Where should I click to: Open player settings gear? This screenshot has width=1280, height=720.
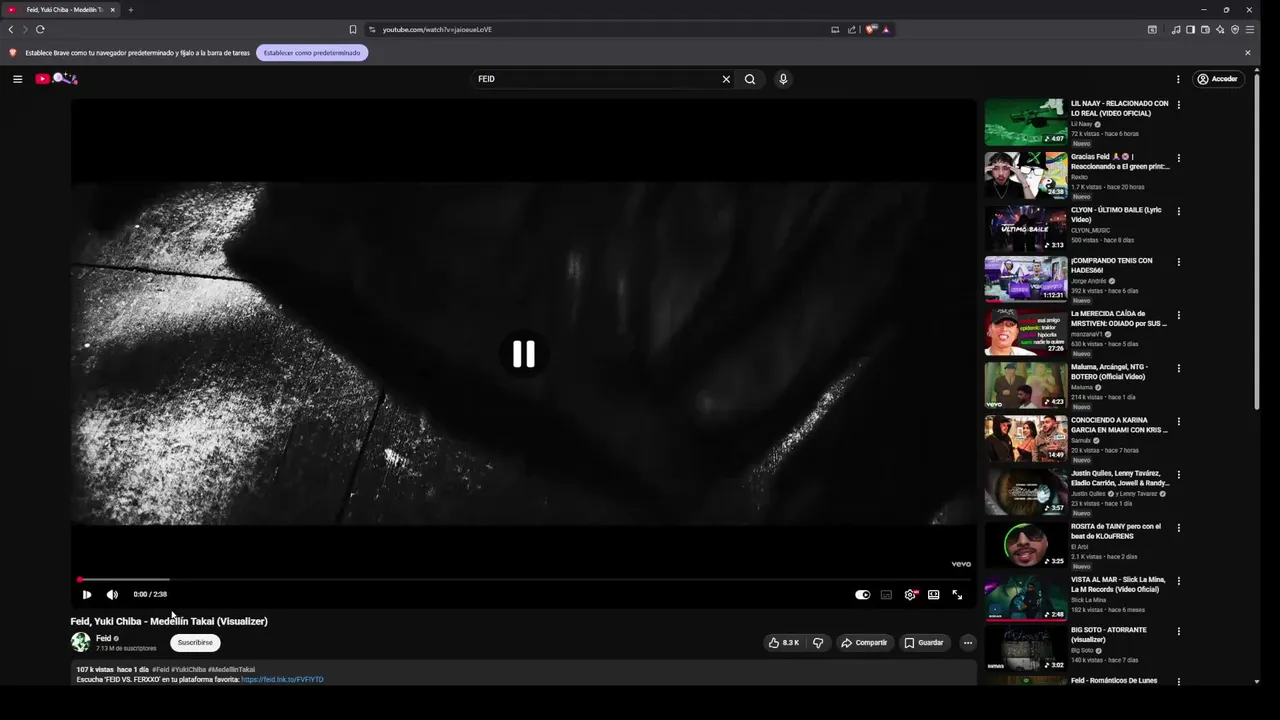[x=910, y=594]
